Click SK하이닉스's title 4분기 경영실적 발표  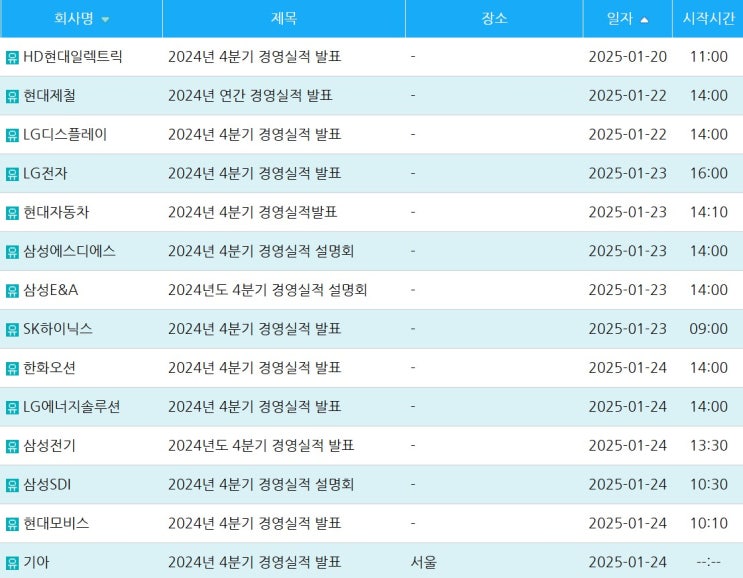pyautogui.click(x=280, y=328)
